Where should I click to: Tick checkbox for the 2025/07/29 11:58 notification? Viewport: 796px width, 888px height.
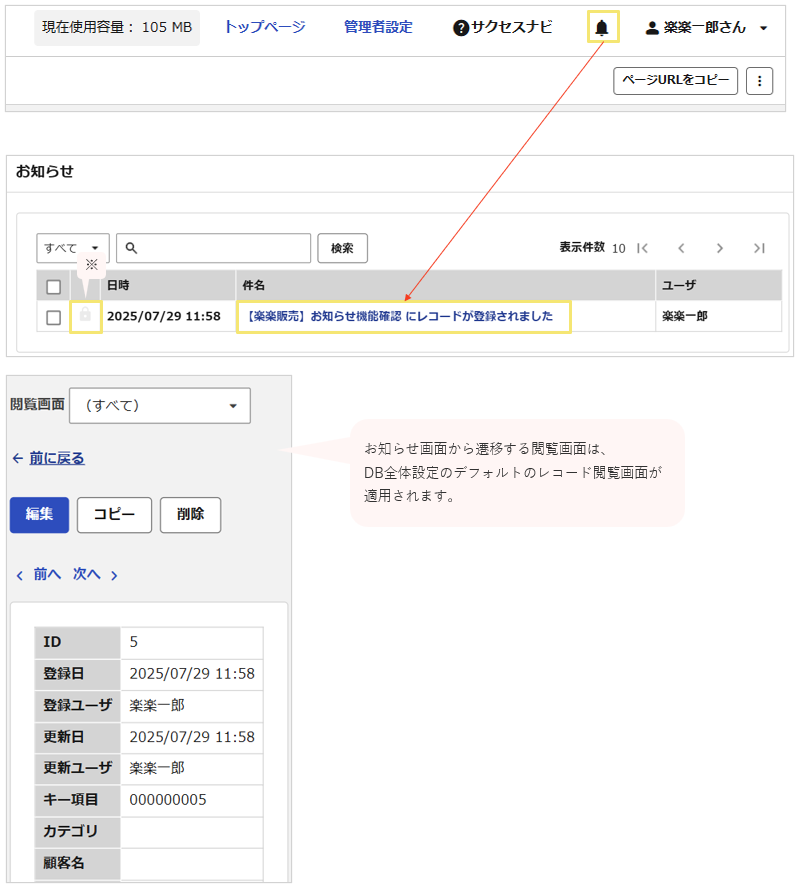(x=54, y=317)
